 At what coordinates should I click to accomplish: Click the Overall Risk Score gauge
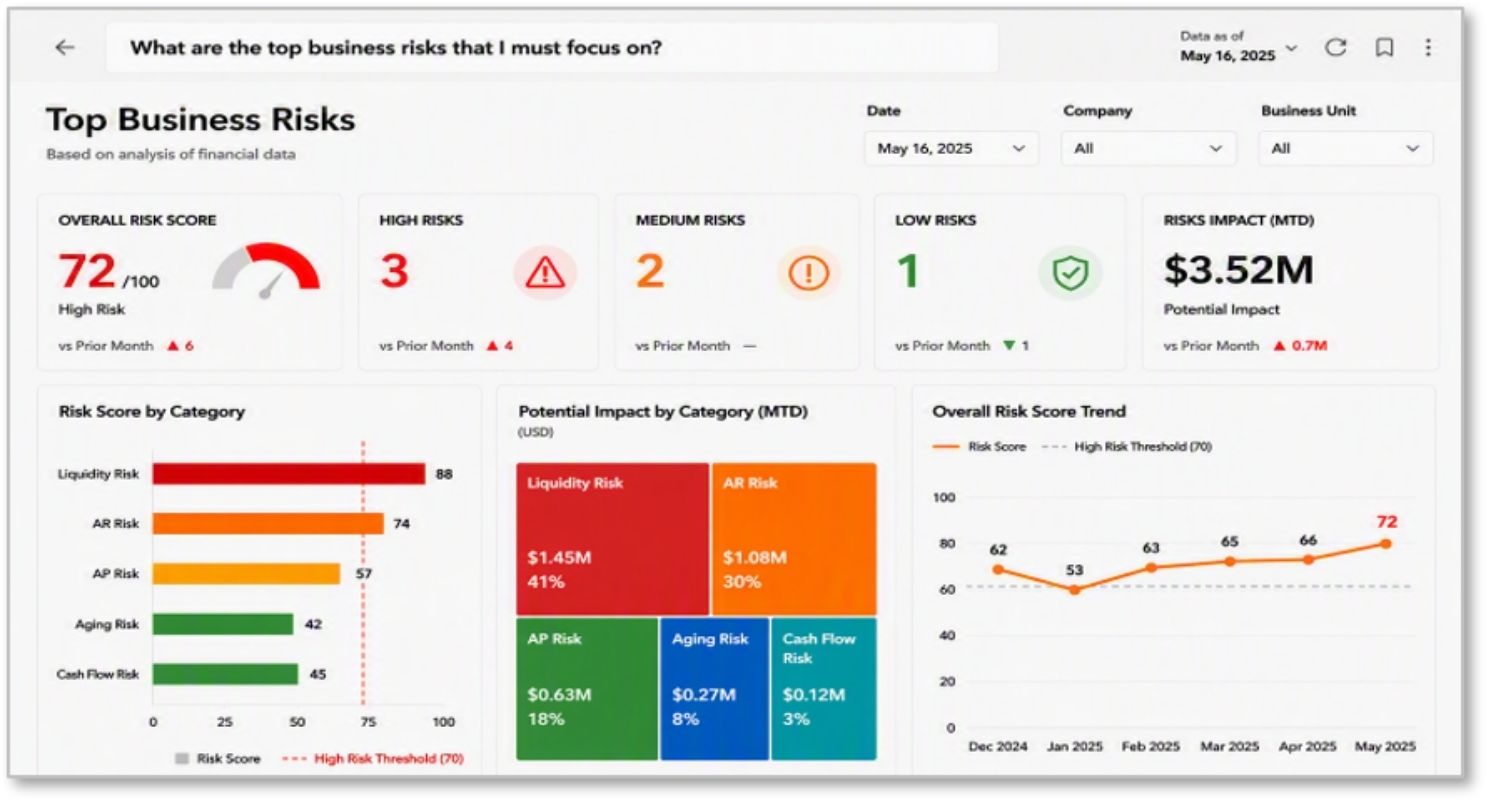coord(266,272)
